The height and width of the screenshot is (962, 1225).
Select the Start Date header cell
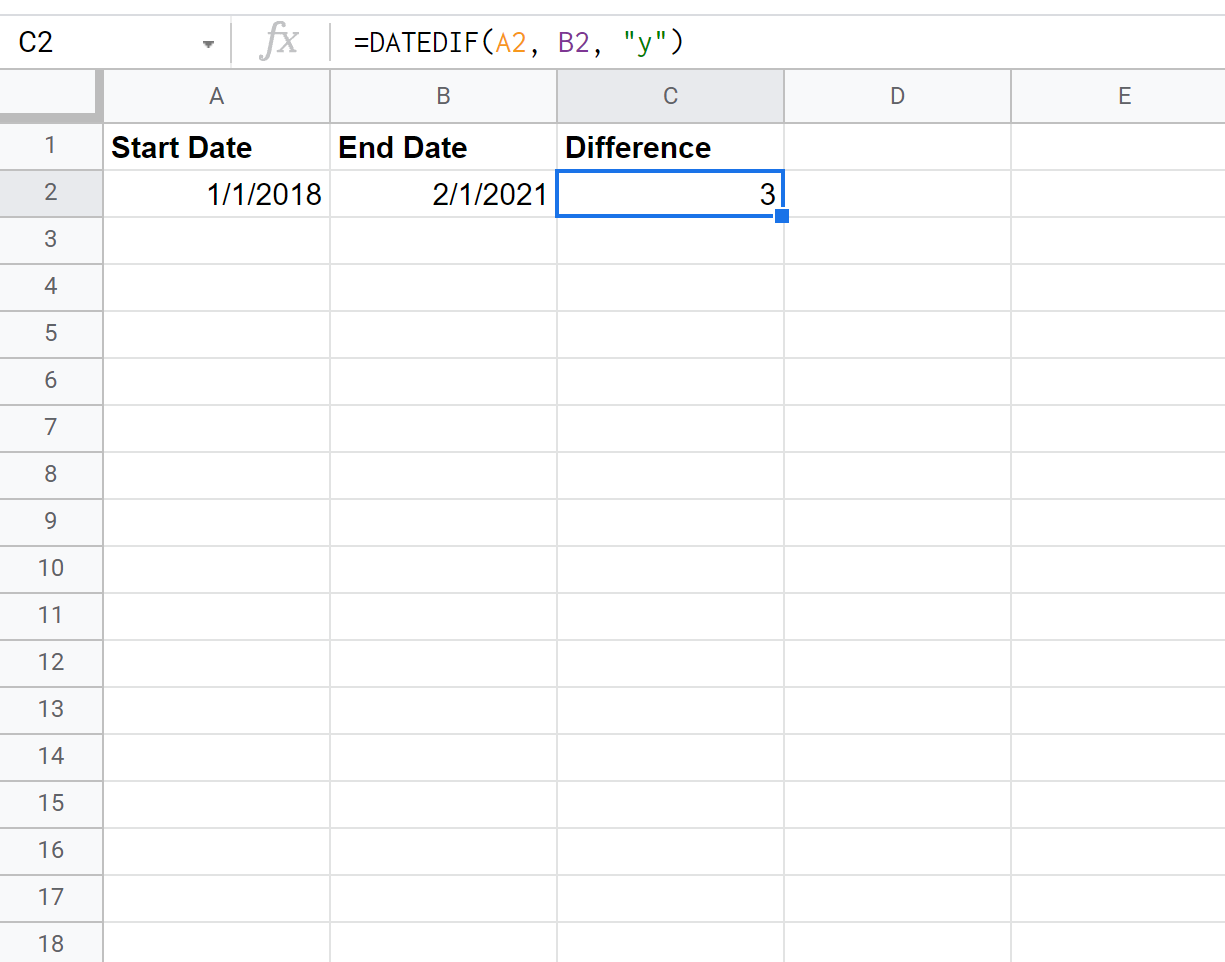216,147
